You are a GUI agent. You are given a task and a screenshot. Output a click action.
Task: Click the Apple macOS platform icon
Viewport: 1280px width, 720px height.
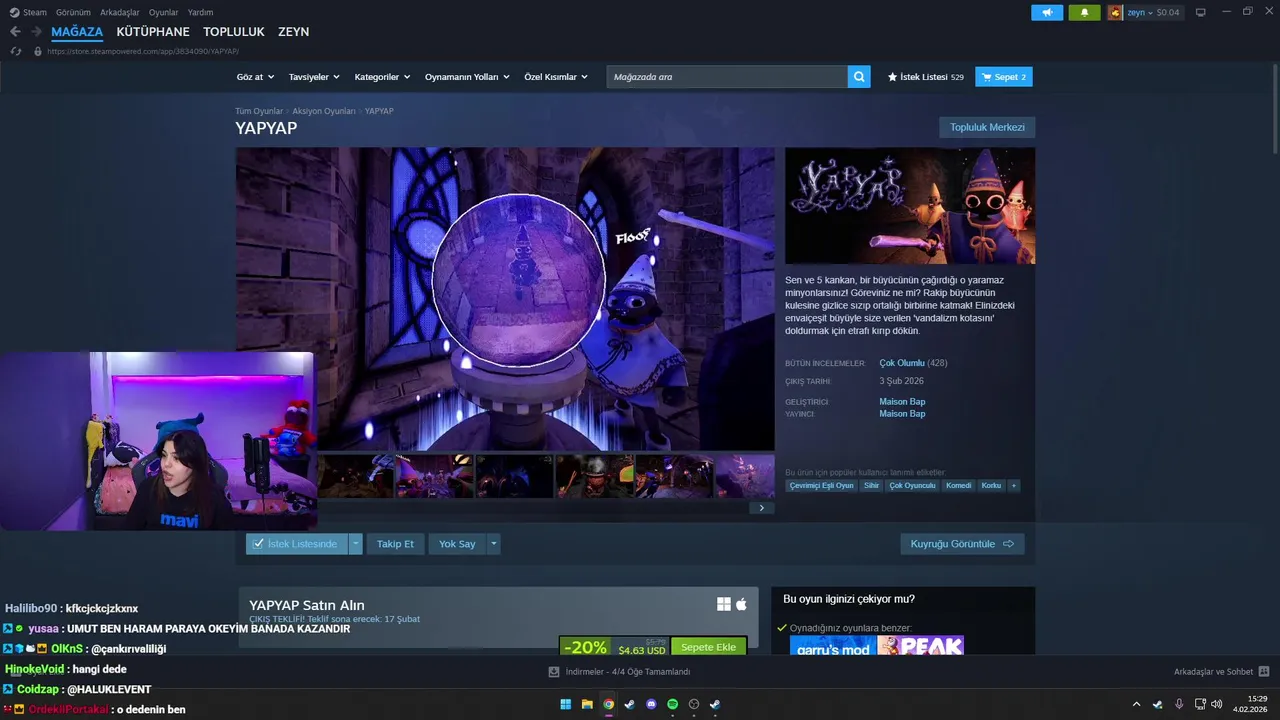(741, 604)
